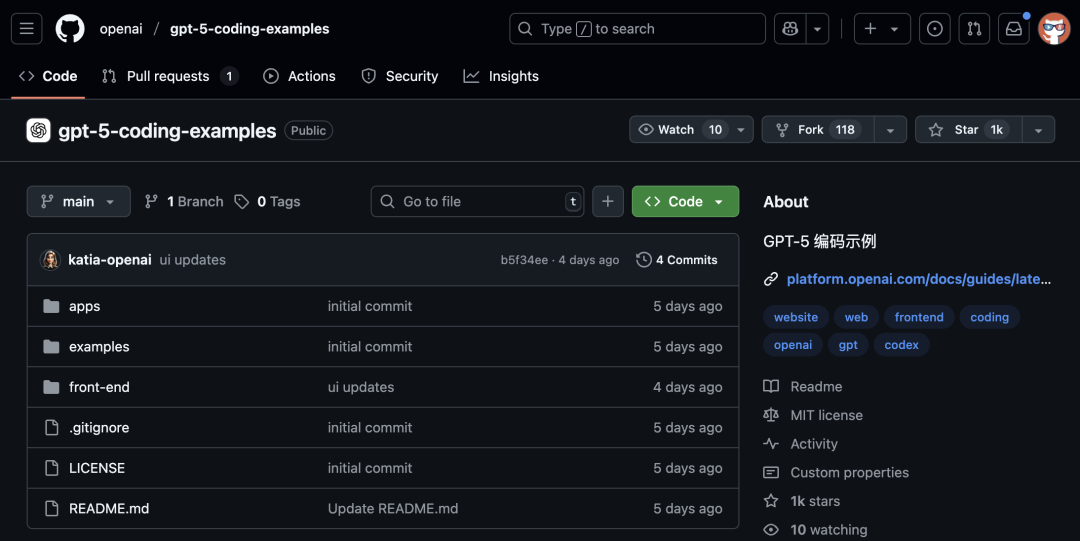View the 4 Commits history
Viewport: 1080px width, 541px height.
(x=677, y=260)
